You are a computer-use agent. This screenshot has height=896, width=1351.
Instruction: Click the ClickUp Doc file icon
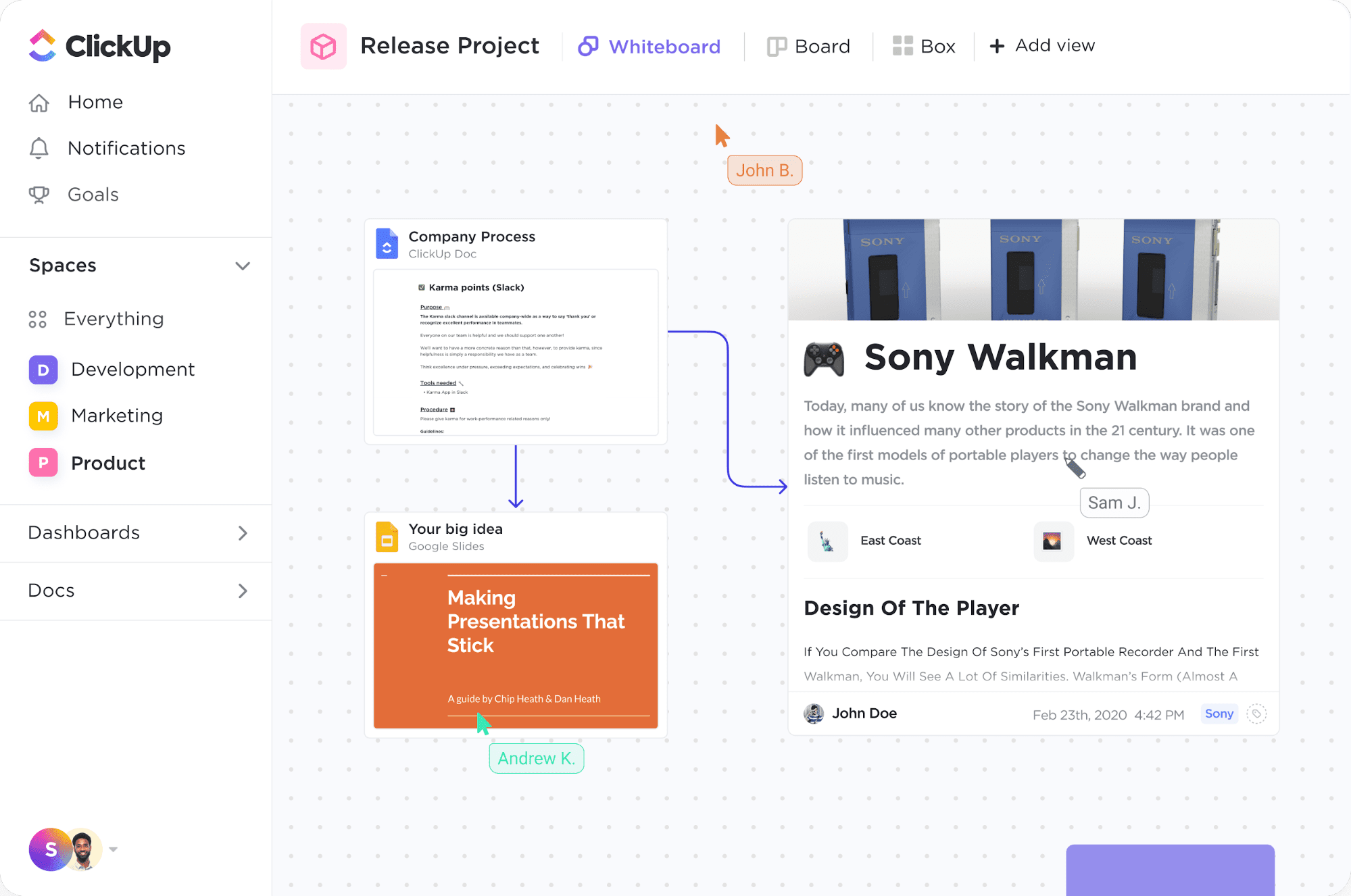click(387, 244)
